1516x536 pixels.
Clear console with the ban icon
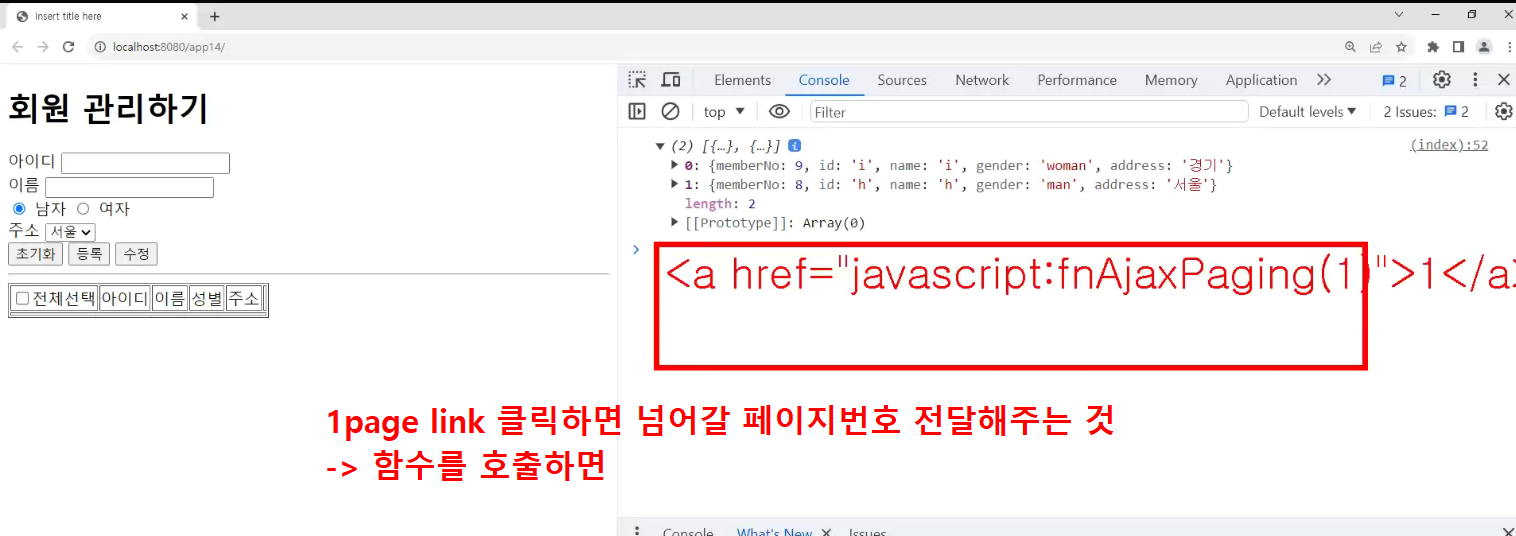tap(670, 111)
